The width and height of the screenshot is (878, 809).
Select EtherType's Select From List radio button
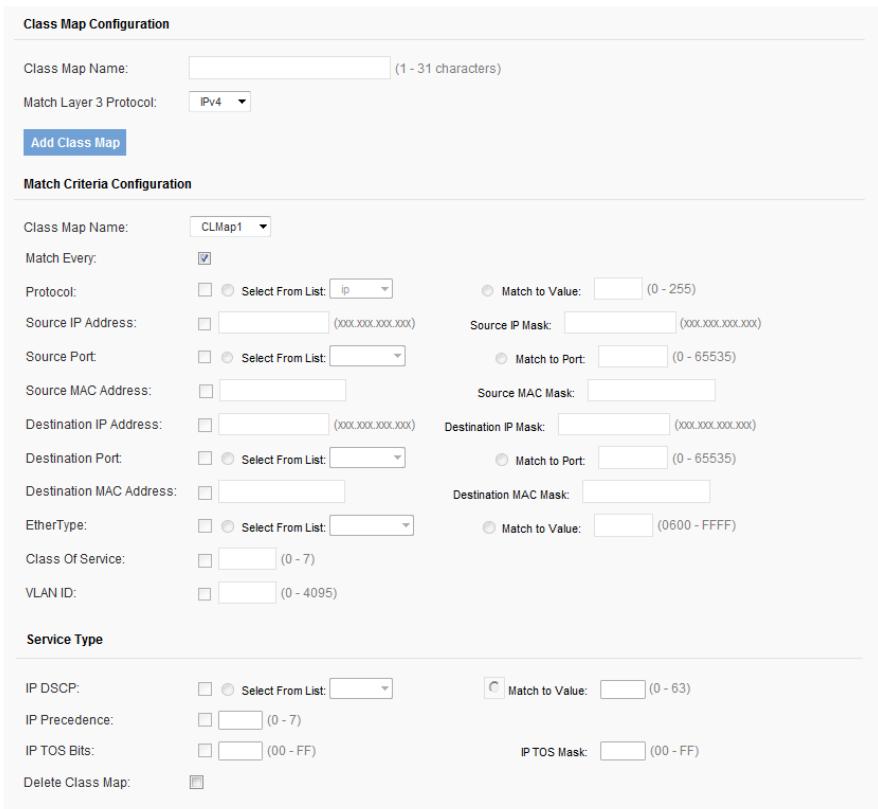coord(226,524)
